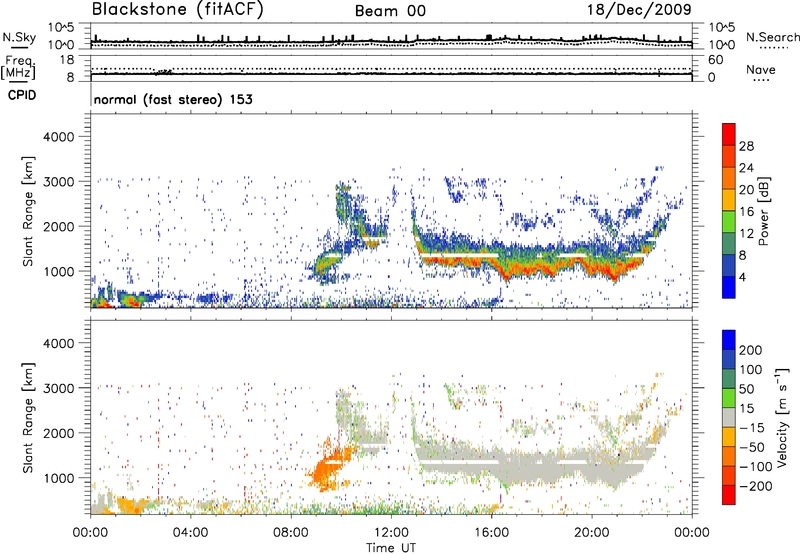The height and width of the screenshot is (554, 800).
Task: Click velocity scale value "-200"
Action: click(x=756, y=486)
